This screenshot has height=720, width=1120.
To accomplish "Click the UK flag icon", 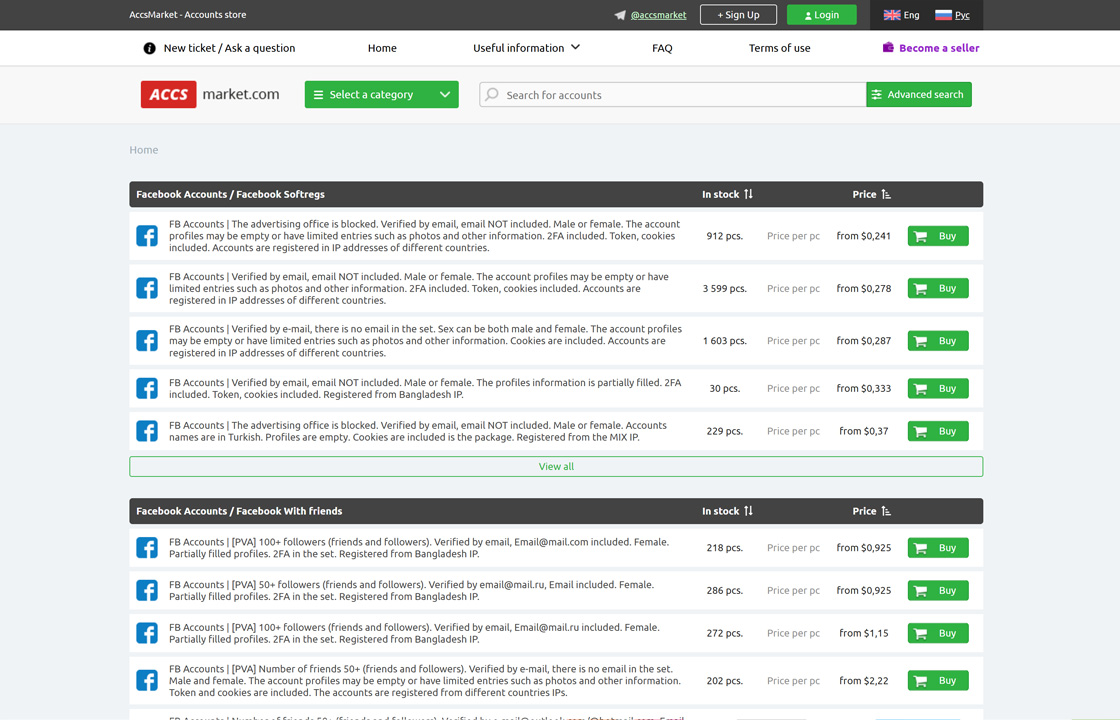I will click(891, 15).
